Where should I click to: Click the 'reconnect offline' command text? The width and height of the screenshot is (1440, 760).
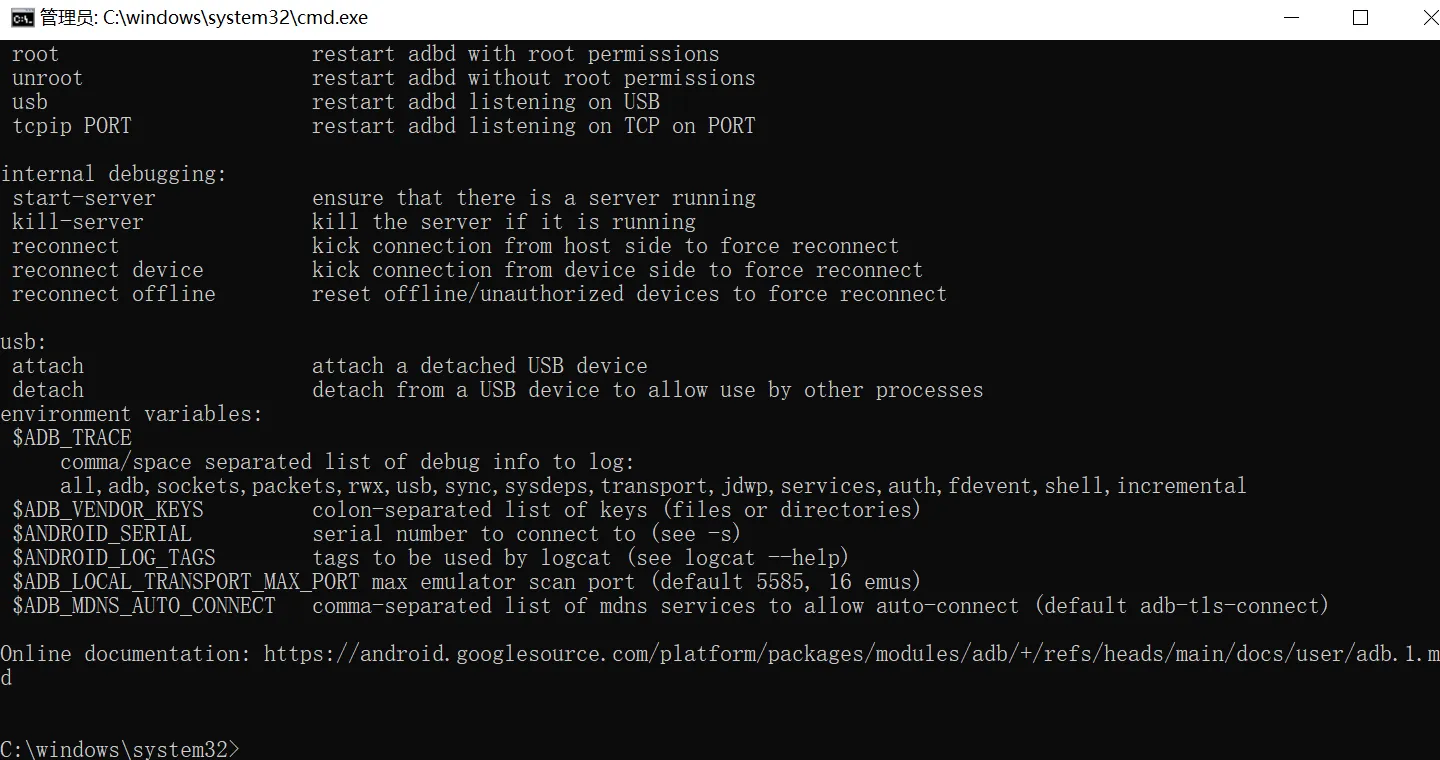click(114, 294)
